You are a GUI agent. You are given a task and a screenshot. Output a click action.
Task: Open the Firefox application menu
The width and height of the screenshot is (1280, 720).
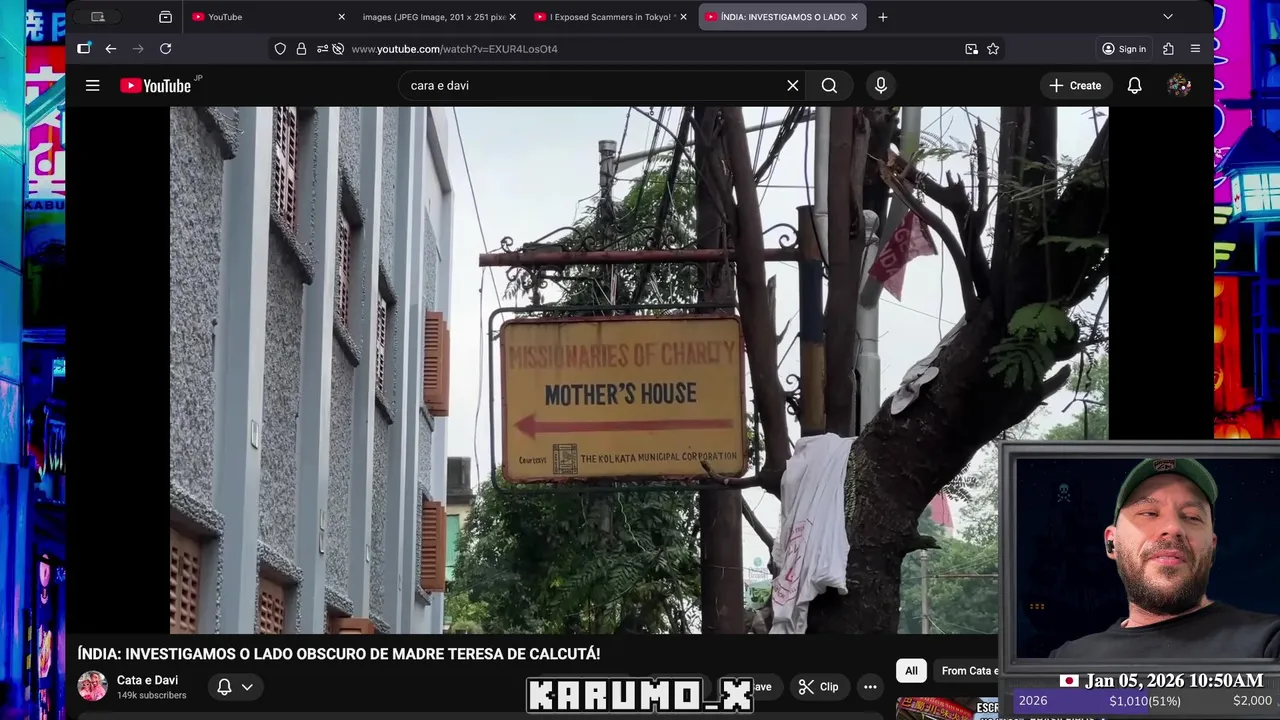tap(1195, 49)
